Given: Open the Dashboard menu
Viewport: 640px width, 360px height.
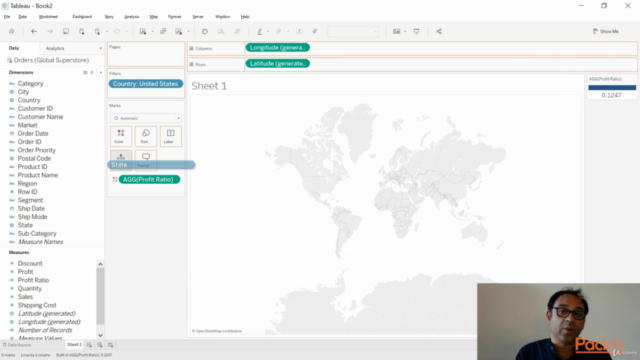Looking at the screenshot, I should (x=82, y=17).
